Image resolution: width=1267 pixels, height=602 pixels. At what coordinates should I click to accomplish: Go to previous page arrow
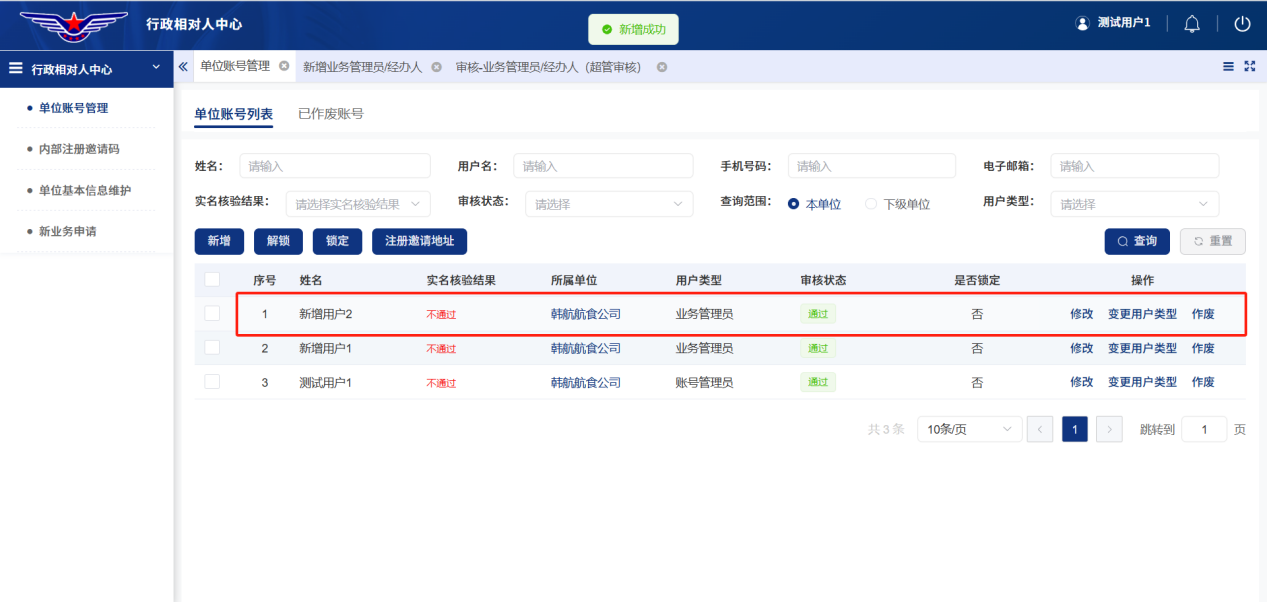[1041, 429]
